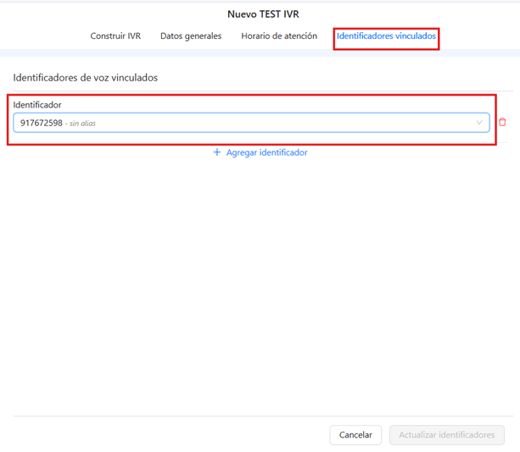The image size is (520, 452).
Task: Click the Identificadores de voz vinculados heading
Action: tap(85, 78)
